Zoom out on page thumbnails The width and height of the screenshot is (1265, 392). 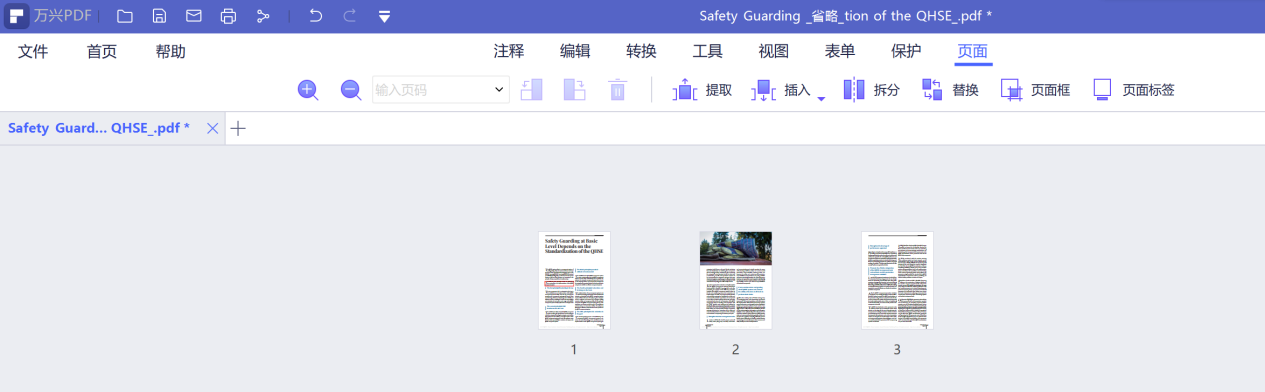(351, 90)
